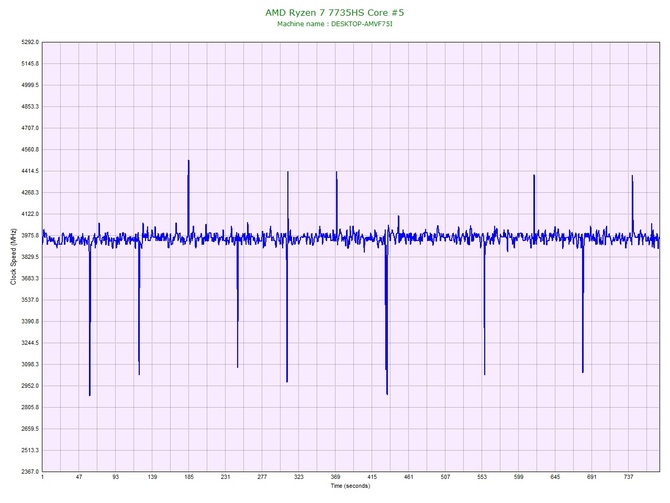The width and height of the screenshot is (670, 503).
Task: Click the Clock Speed (MHz) axis label
Action: (x=13, y=256)
